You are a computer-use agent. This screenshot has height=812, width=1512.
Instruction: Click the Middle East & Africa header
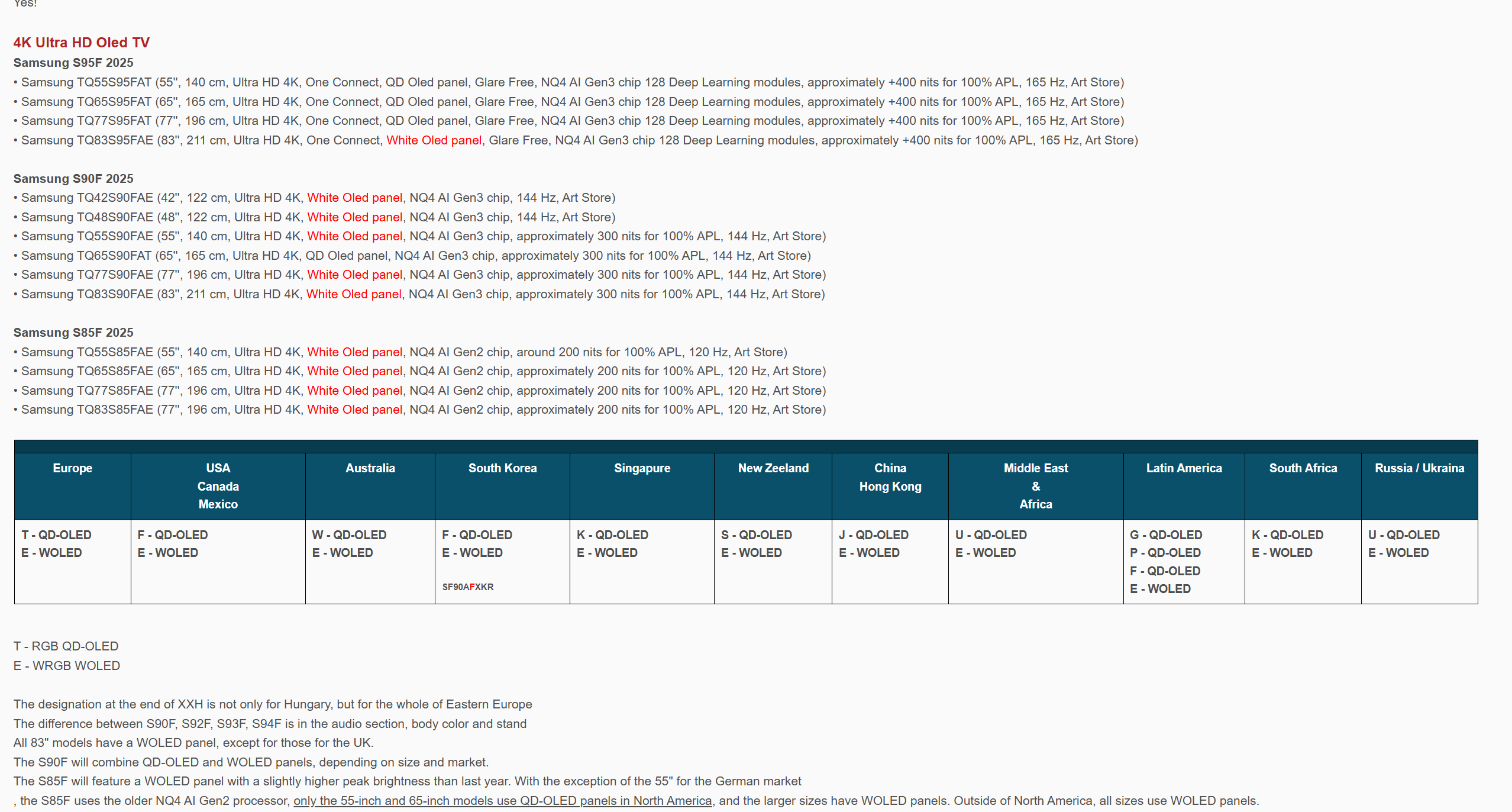pos(1036,486)
